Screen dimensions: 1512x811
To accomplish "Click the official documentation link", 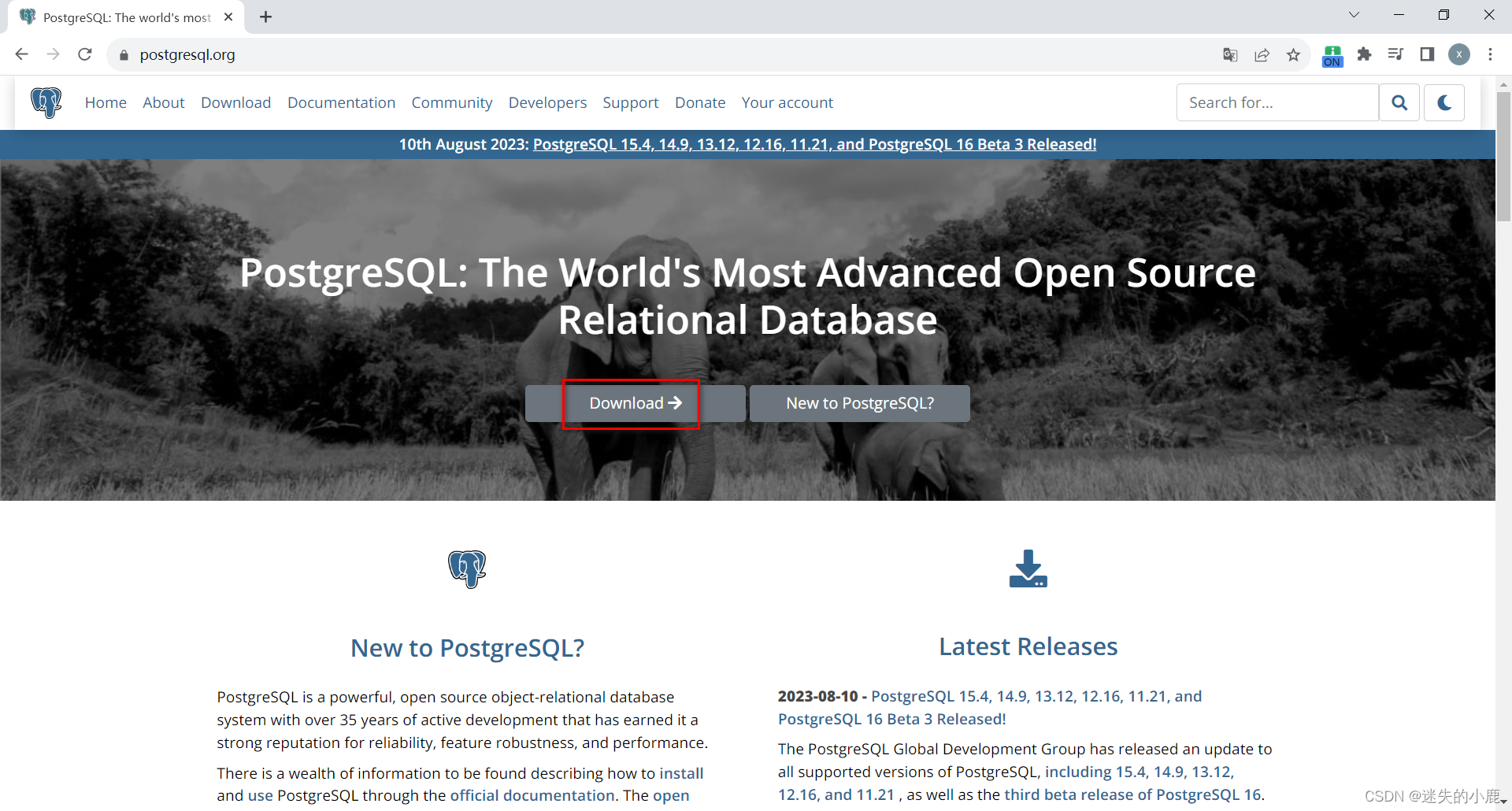I will (x=532, y=795).
